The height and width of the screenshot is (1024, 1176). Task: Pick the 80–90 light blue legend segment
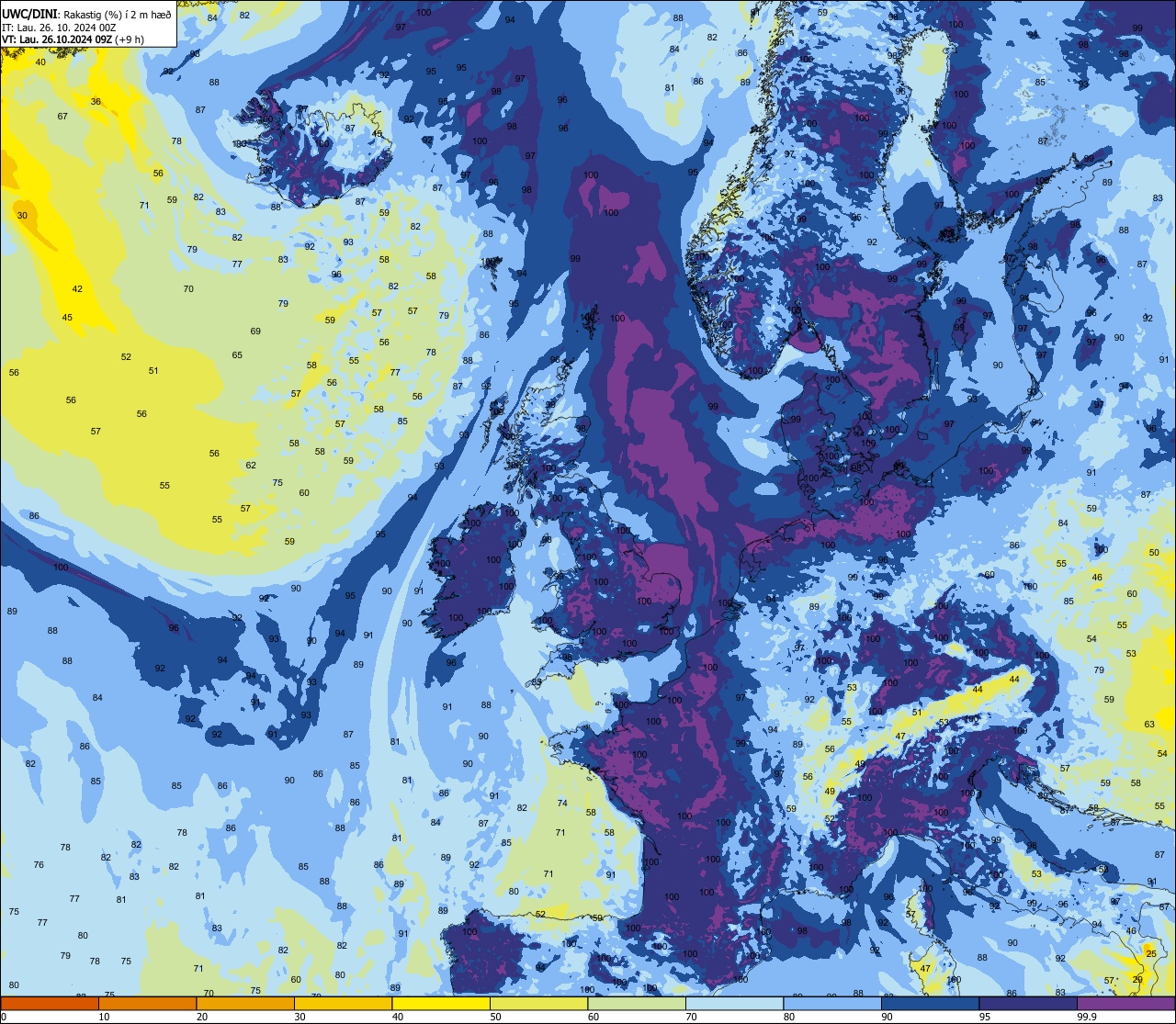point(832,1004)
